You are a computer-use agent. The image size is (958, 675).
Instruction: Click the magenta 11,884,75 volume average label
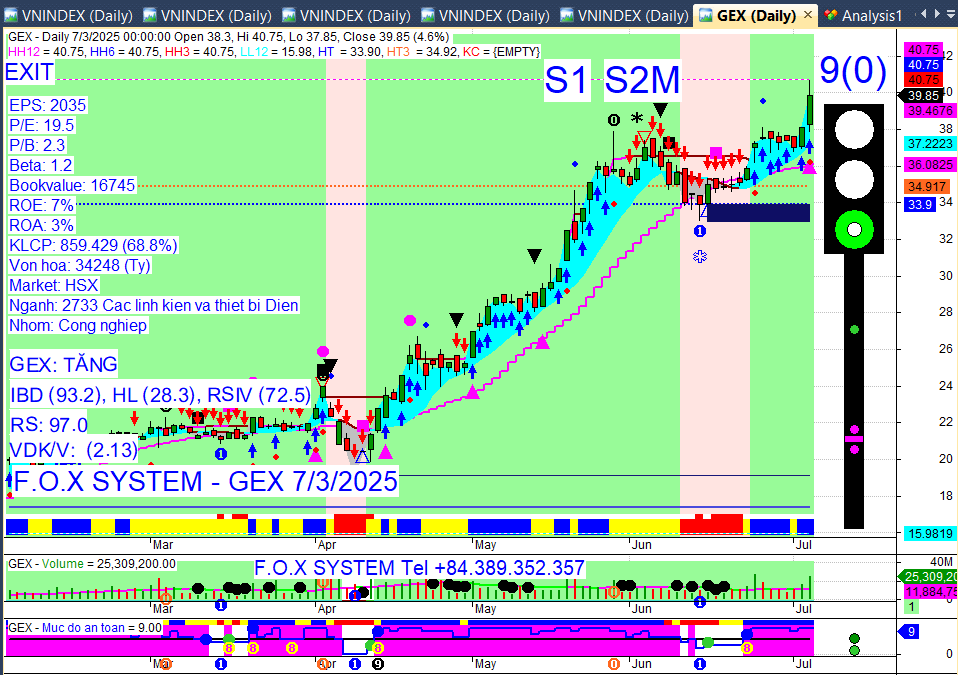click(931, 591)
